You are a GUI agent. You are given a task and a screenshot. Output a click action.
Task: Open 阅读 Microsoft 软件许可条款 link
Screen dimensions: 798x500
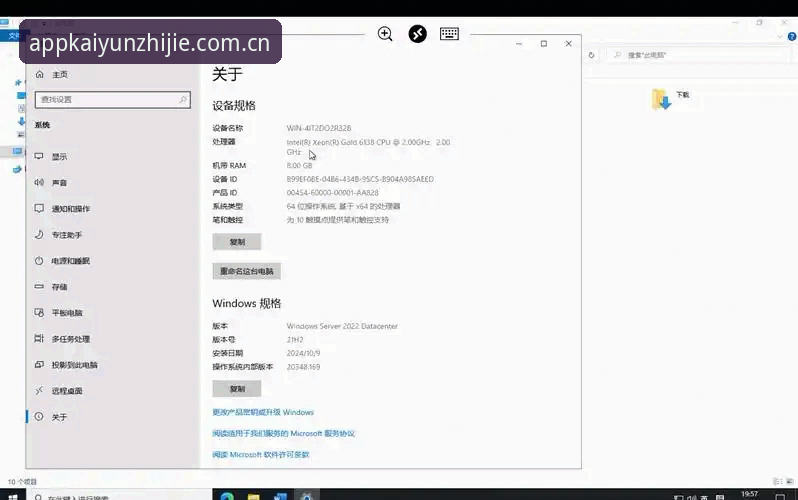point(261,454)
